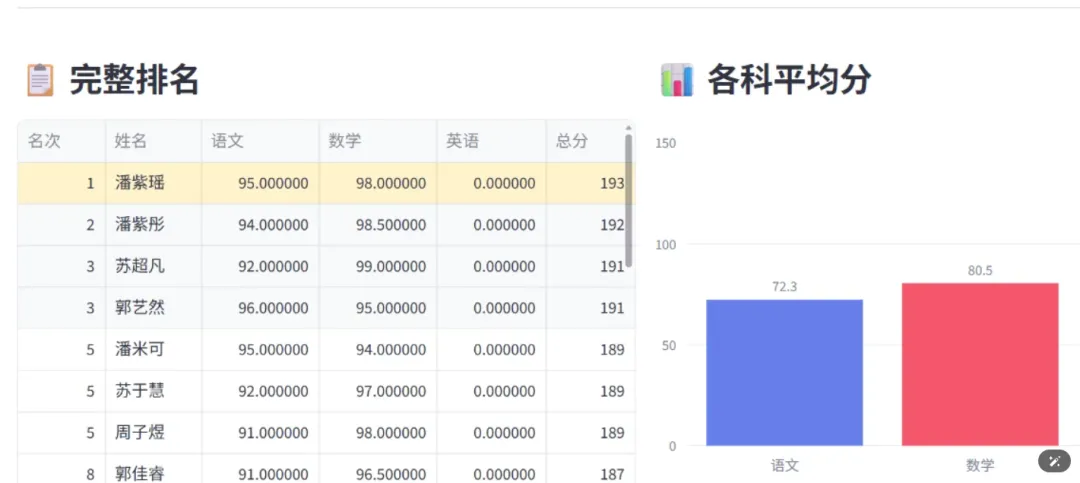Click the magic wand icon at the chart's bottom right
This screenshot has height=483, width=1080.
pyautogui.click(x=1054, y=461)
